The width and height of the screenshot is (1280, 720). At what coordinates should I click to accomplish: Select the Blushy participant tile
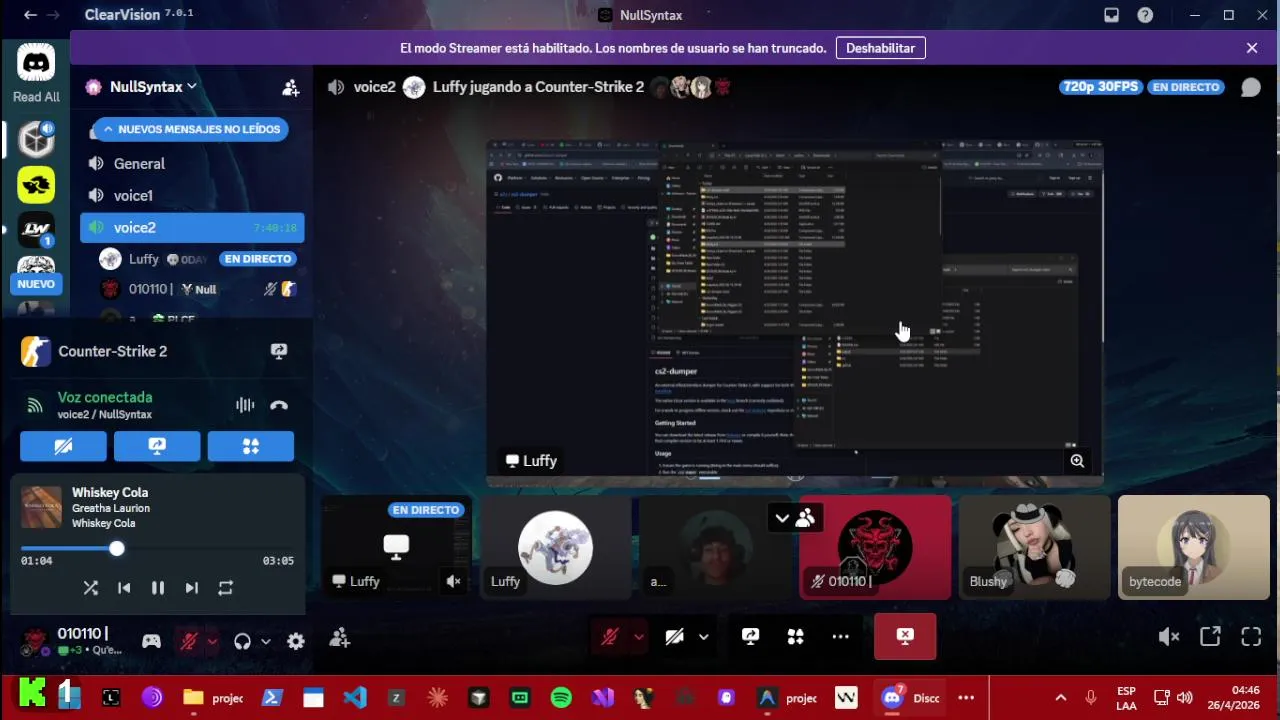pyautogui.click(x=1034, y=547)
